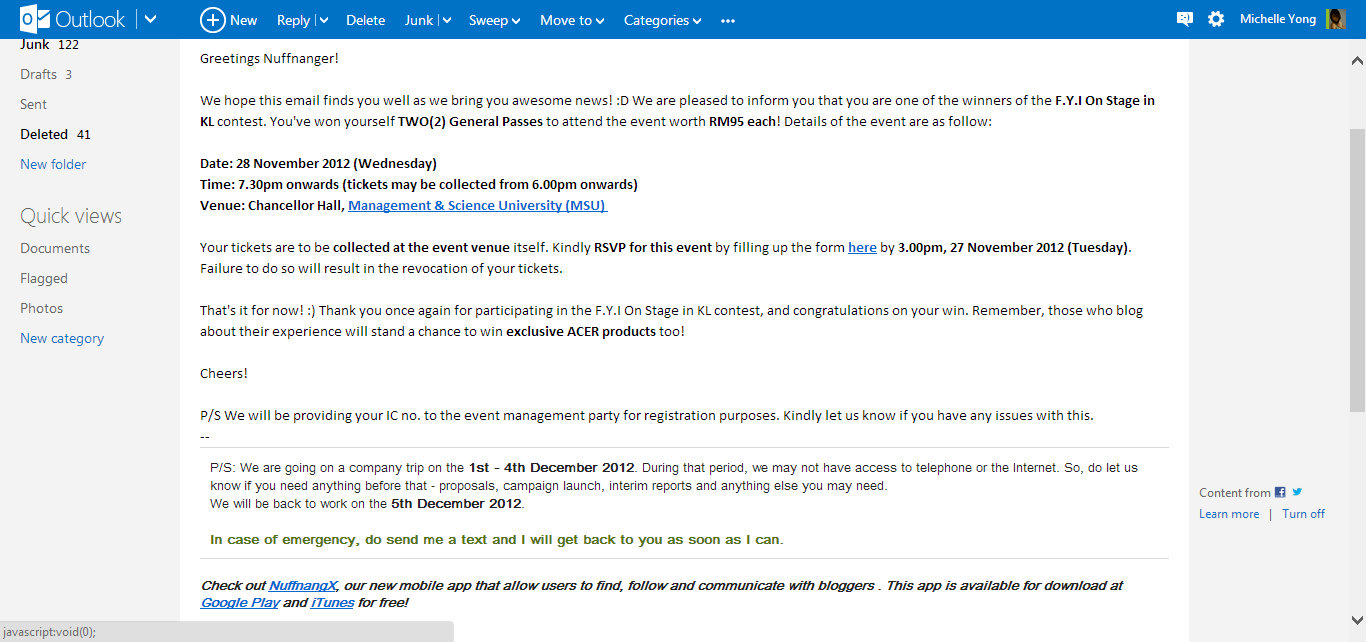Click the New category link

click(62, 338)
